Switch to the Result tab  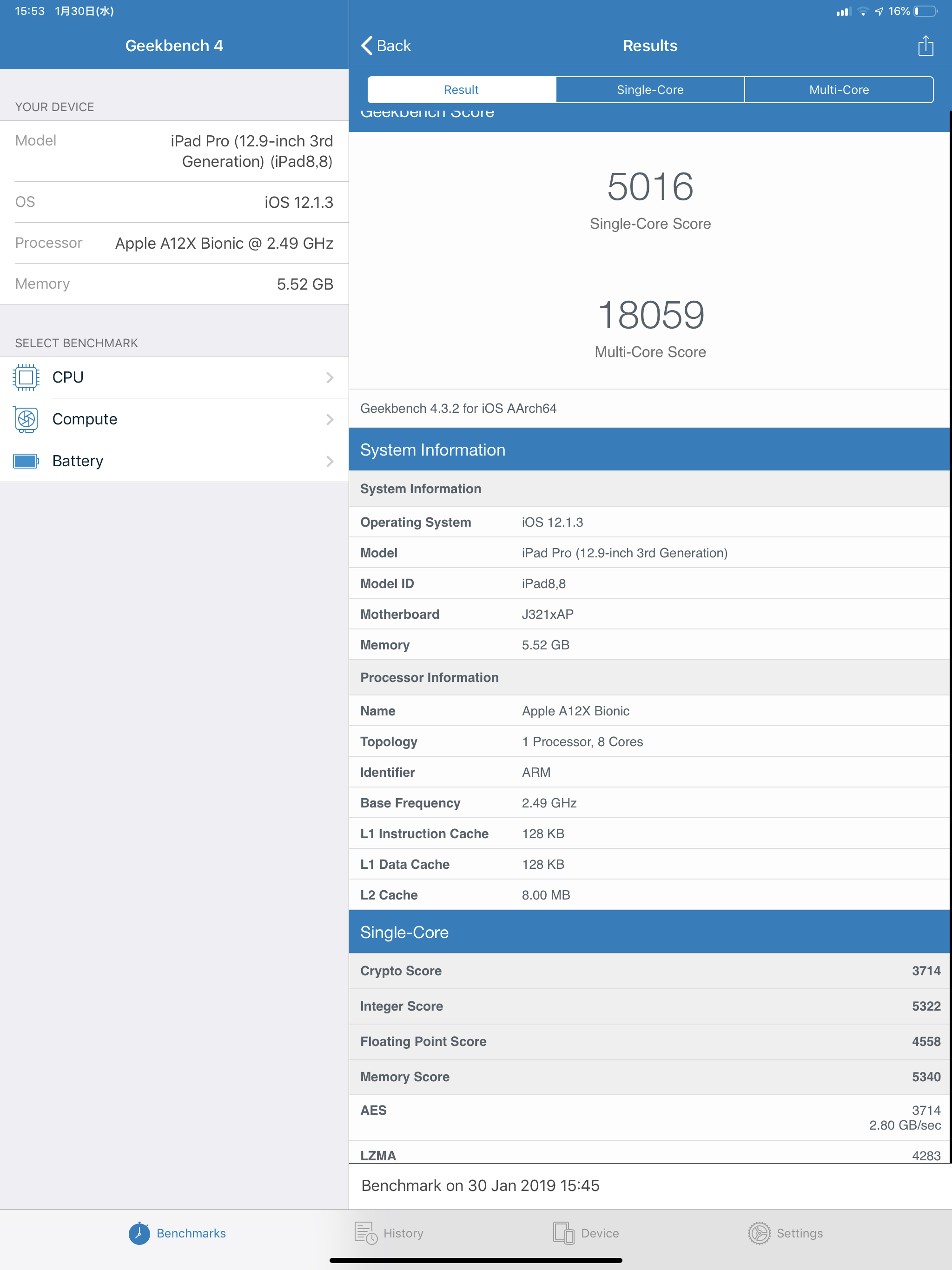click(462, 90)
